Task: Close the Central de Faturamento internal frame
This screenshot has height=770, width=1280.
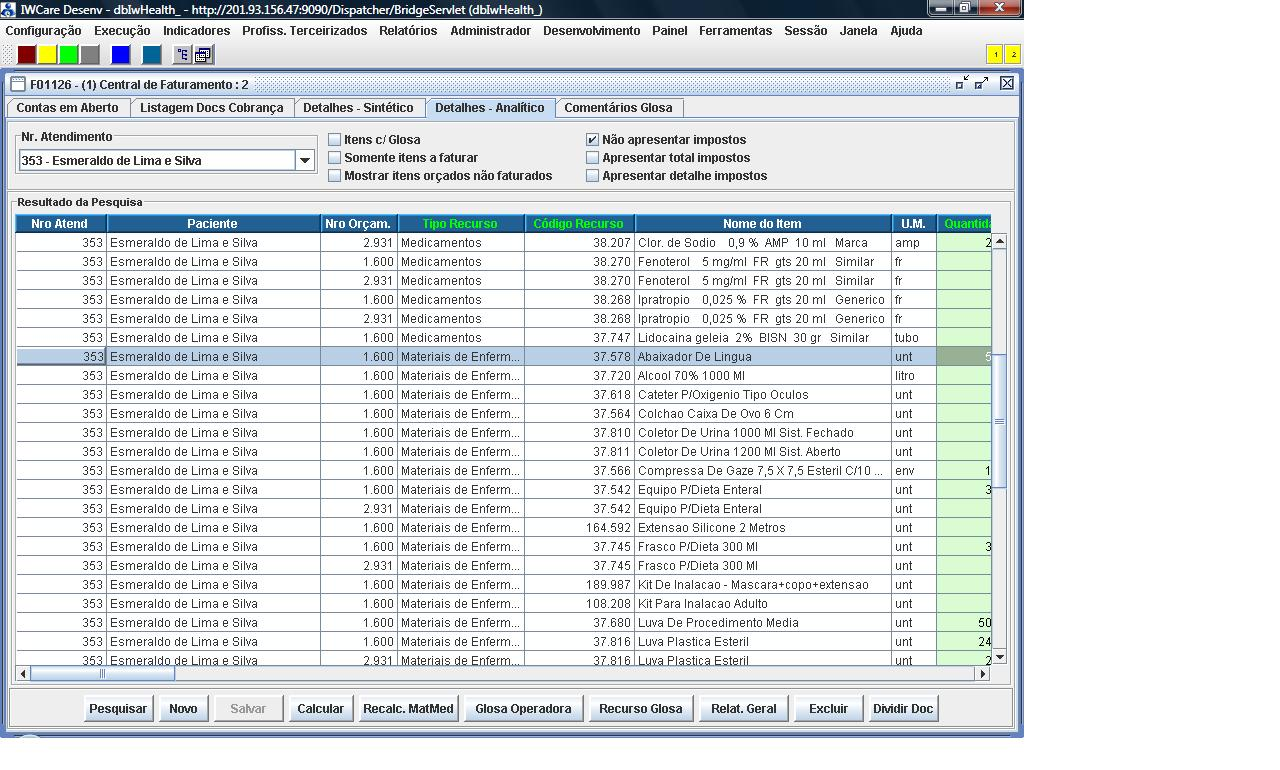Action: (x=1007, y=84)
